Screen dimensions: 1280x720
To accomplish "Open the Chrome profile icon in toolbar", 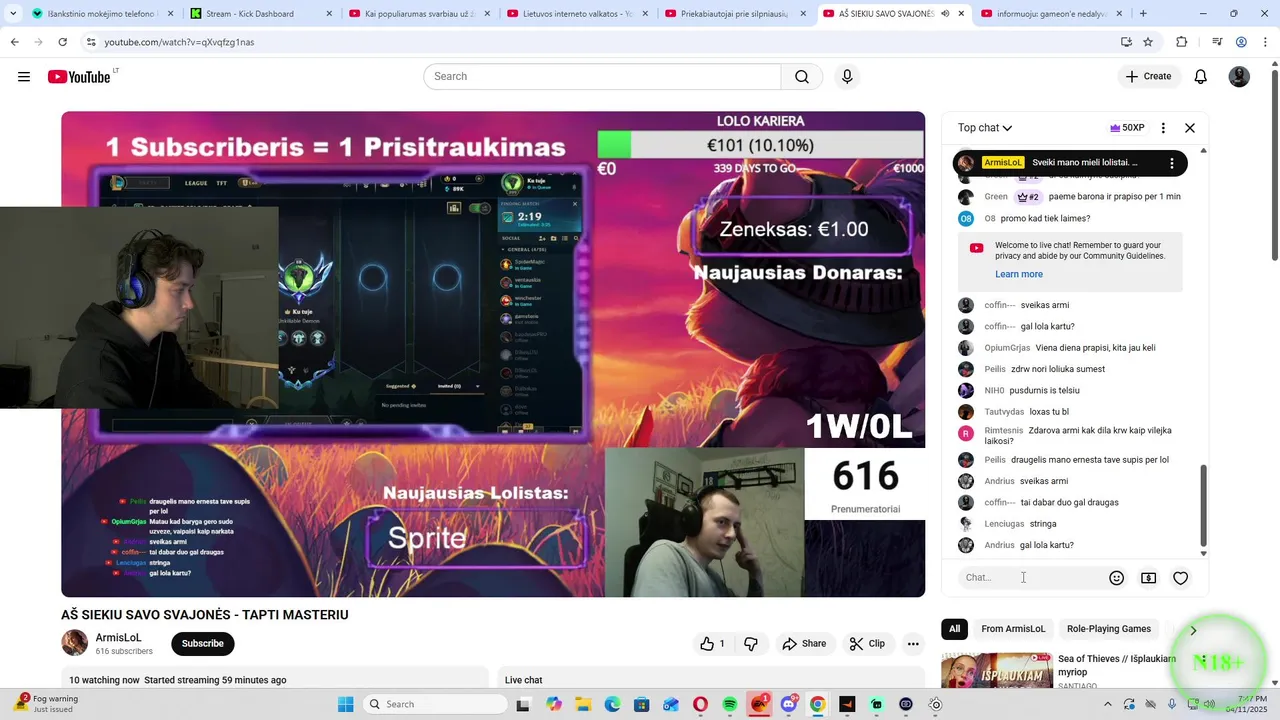I will (1241, 42).
